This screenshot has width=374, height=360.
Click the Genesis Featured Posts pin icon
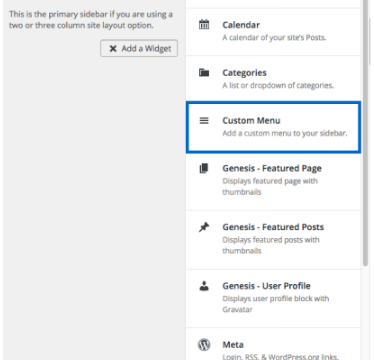point(204,227)
